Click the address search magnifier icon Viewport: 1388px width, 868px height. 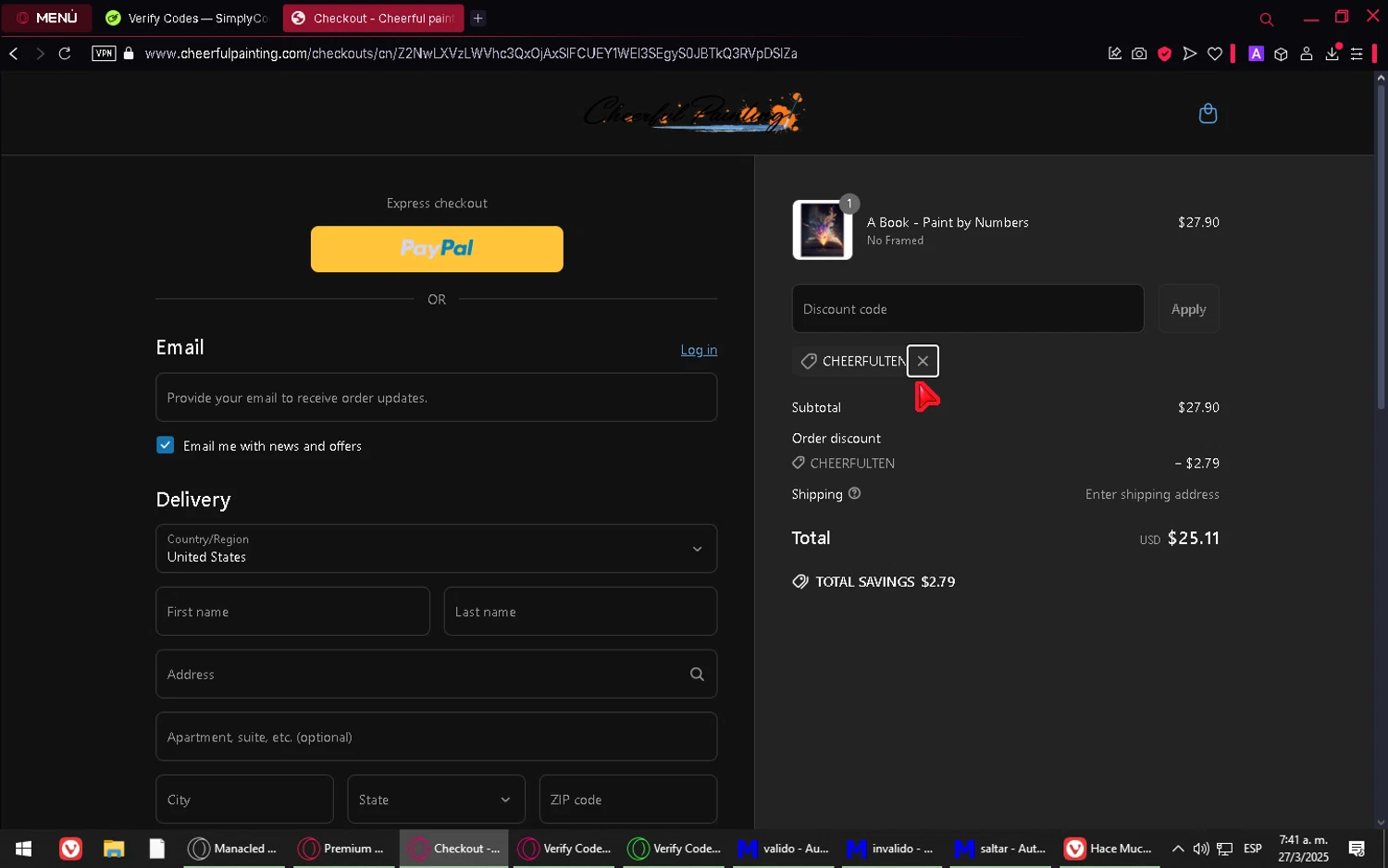click(x=697, y=674)
